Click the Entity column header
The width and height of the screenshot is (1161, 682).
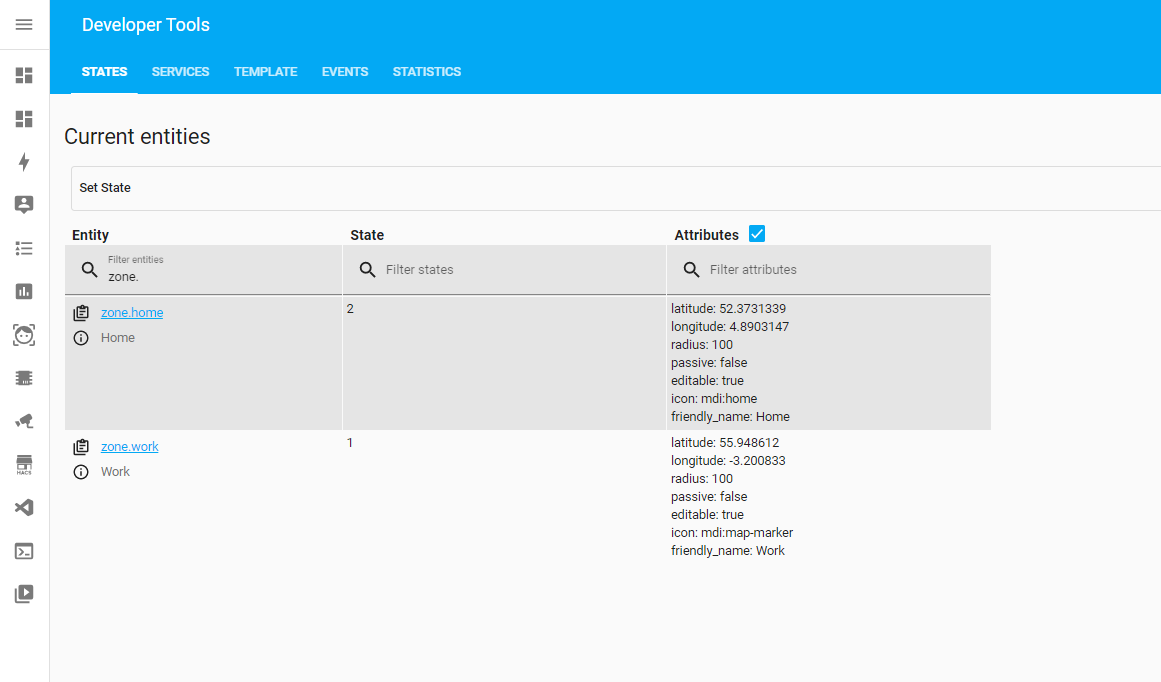90,235
